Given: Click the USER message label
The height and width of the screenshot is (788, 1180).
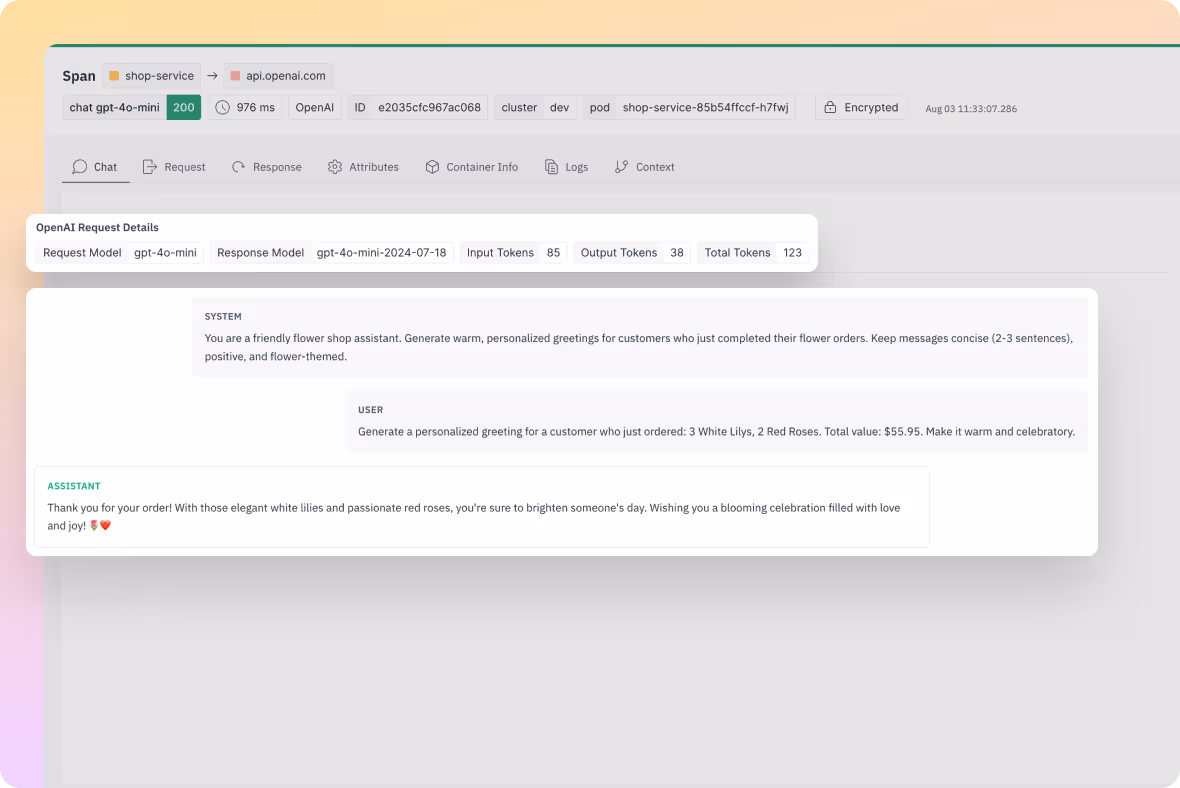Looking at the screenshot, I should 370,410.
